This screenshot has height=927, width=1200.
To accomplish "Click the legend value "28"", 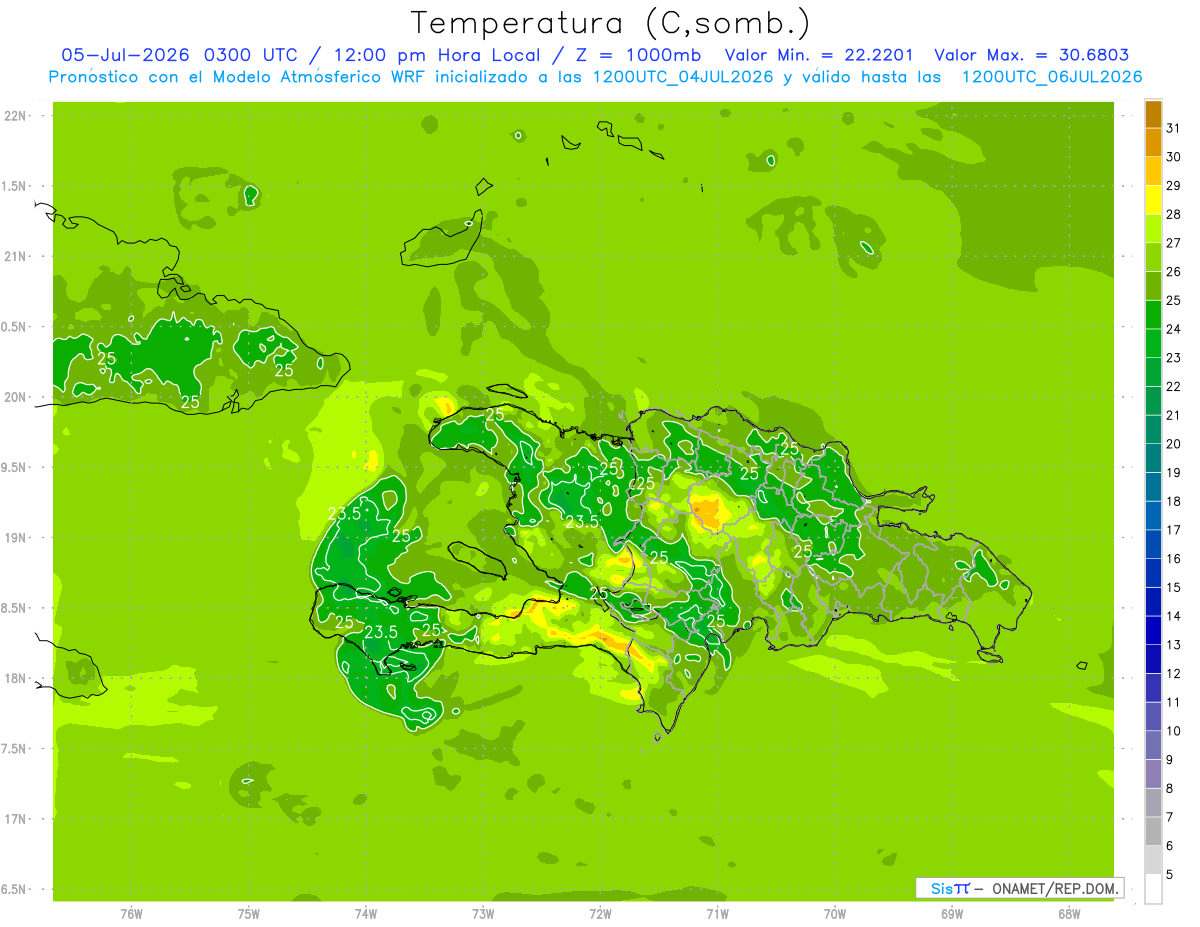I will tap(1174, 214).
